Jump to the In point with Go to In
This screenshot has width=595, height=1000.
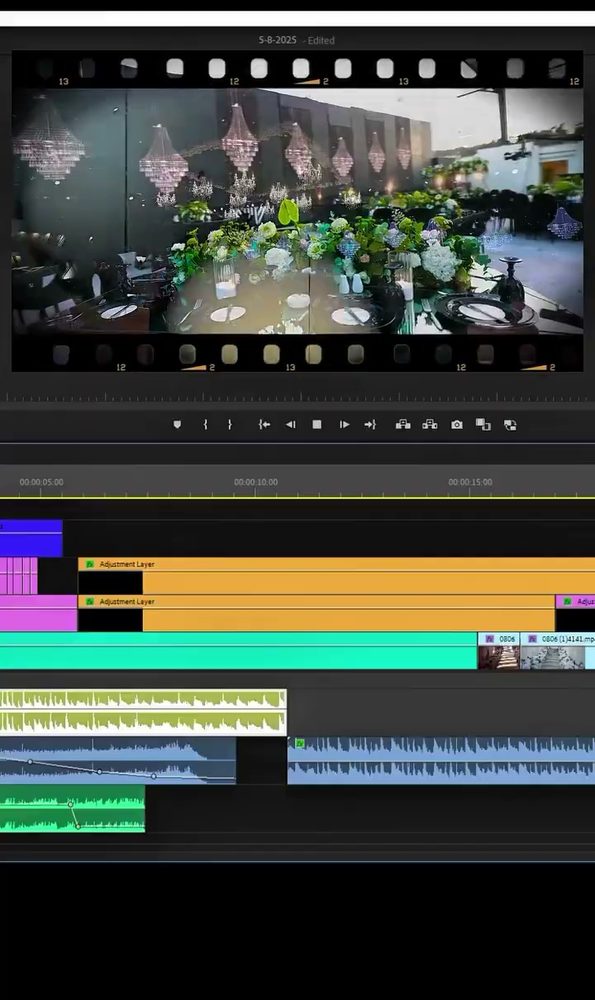(264, 424)
